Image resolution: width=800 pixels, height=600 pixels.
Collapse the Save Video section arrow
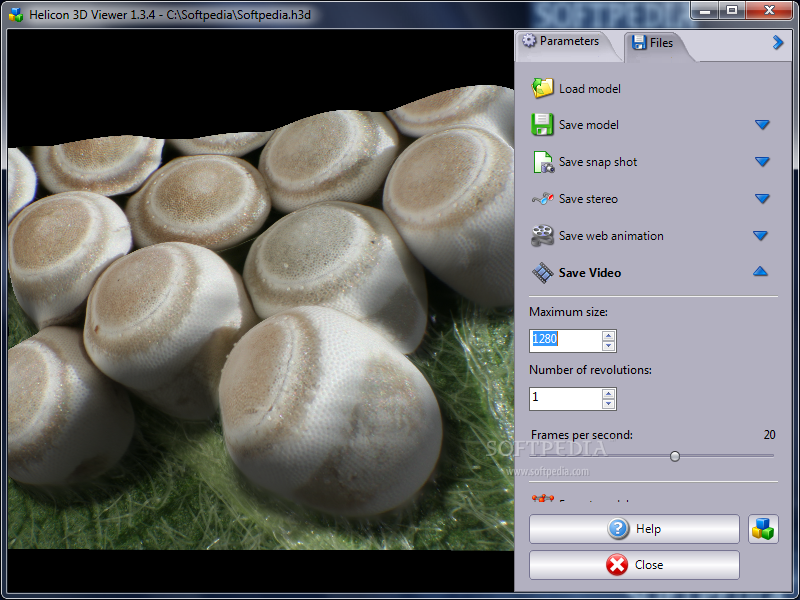click(x=760, y=271)
